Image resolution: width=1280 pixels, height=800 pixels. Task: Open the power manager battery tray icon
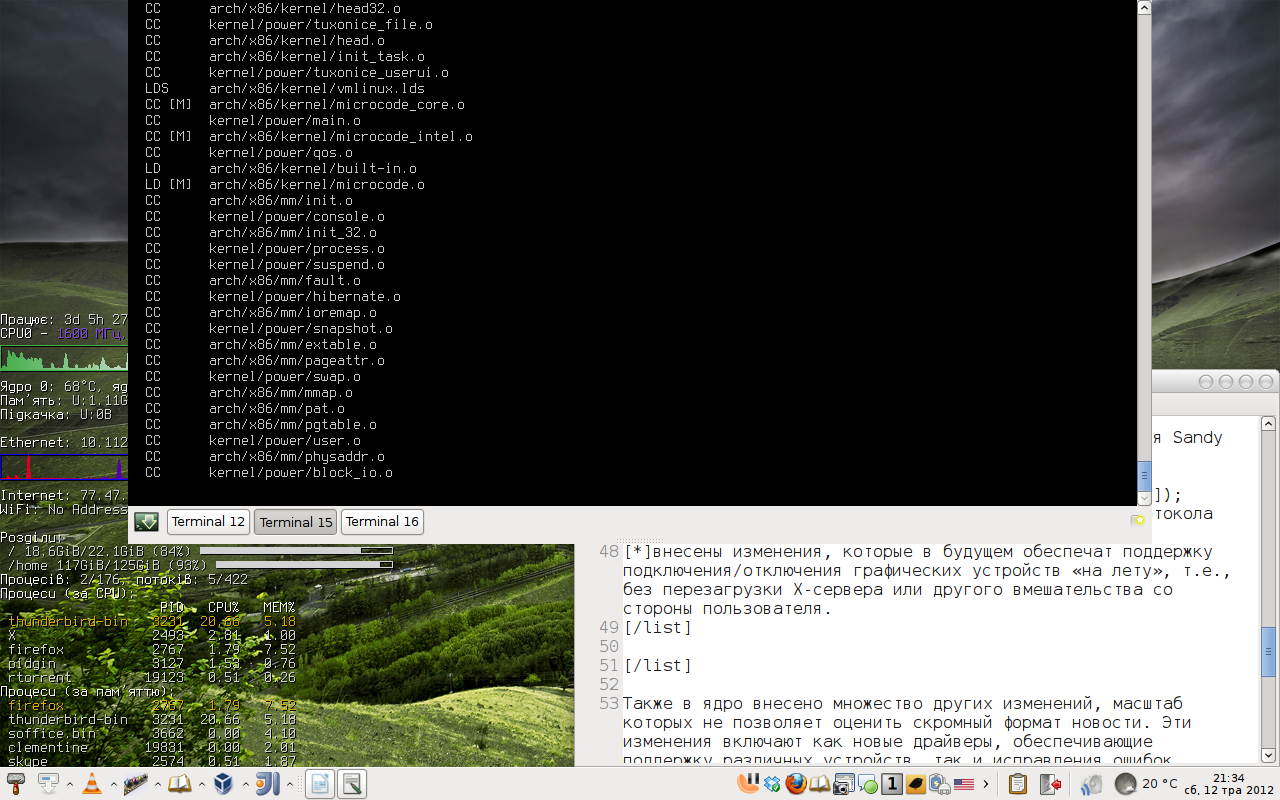(939, 784)
